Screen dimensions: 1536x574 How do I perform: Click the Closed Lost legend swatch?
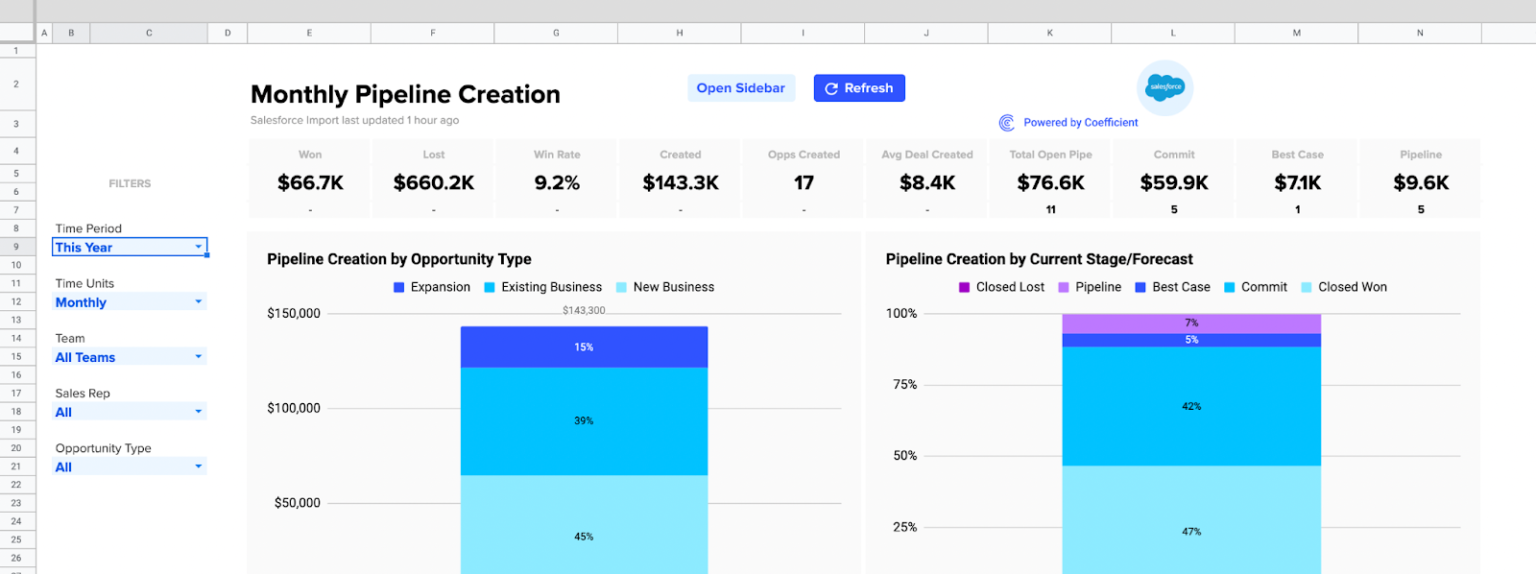[x=965, y=287]
